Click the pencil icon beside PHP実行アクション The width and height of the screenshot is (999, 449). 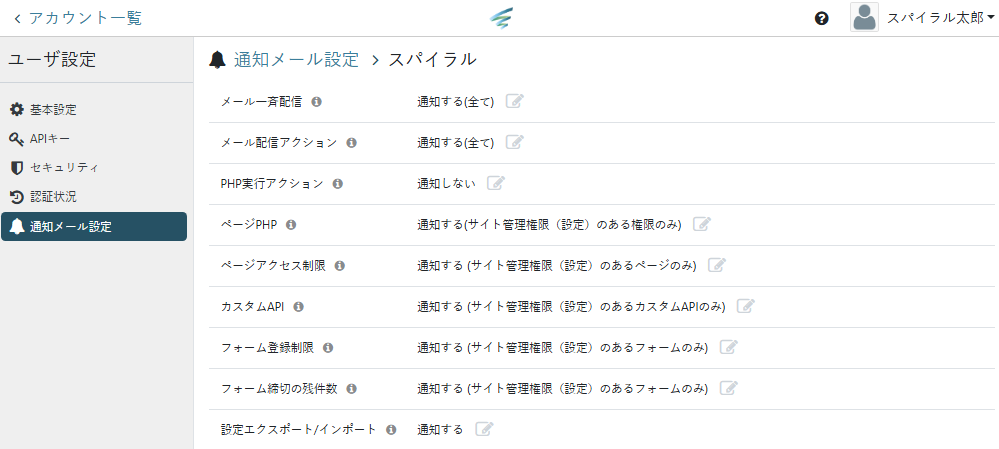tap(496, 183)
